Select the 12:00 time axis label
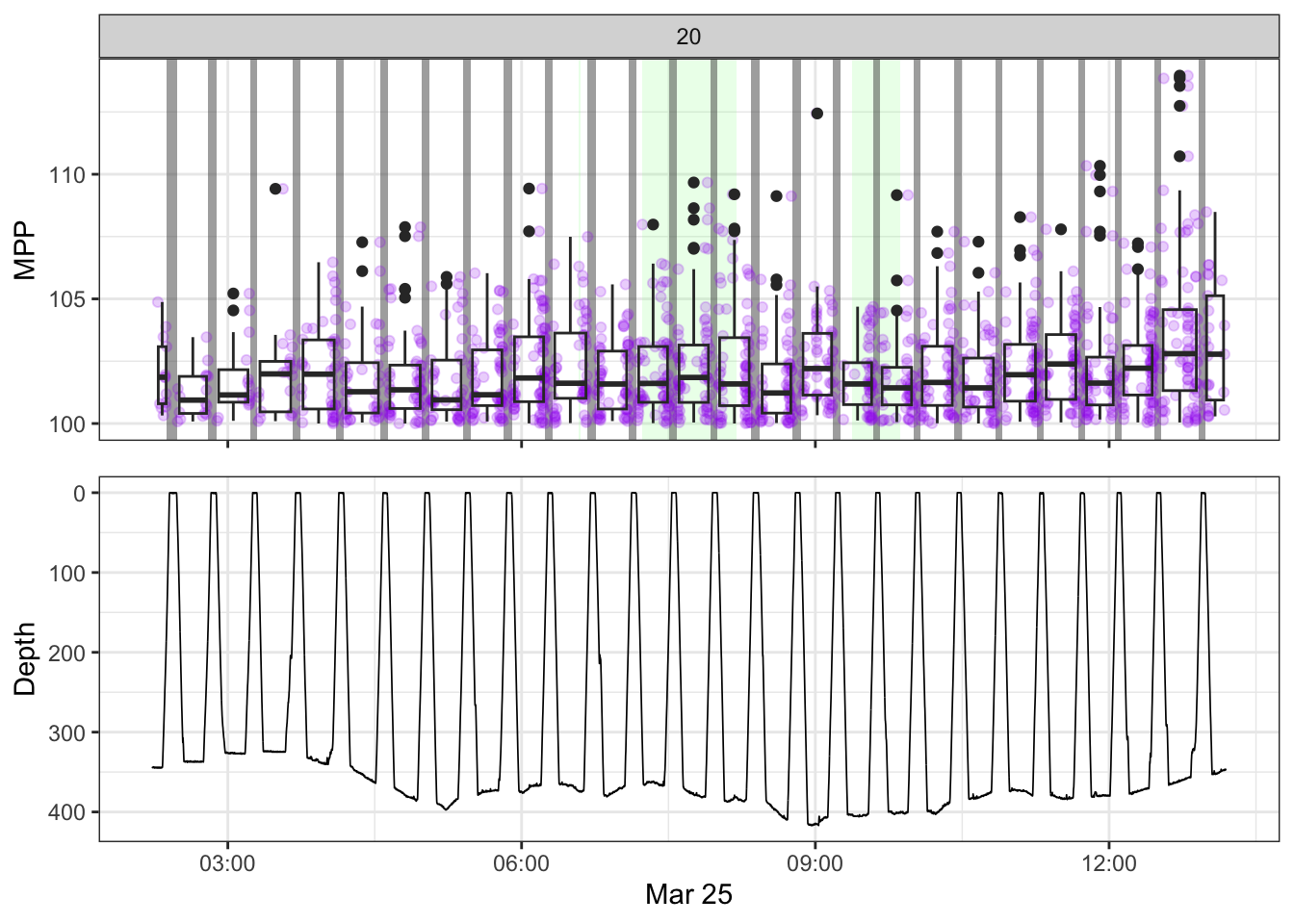This screenshot has width=1294, height=924. [x=1108, y=863]
